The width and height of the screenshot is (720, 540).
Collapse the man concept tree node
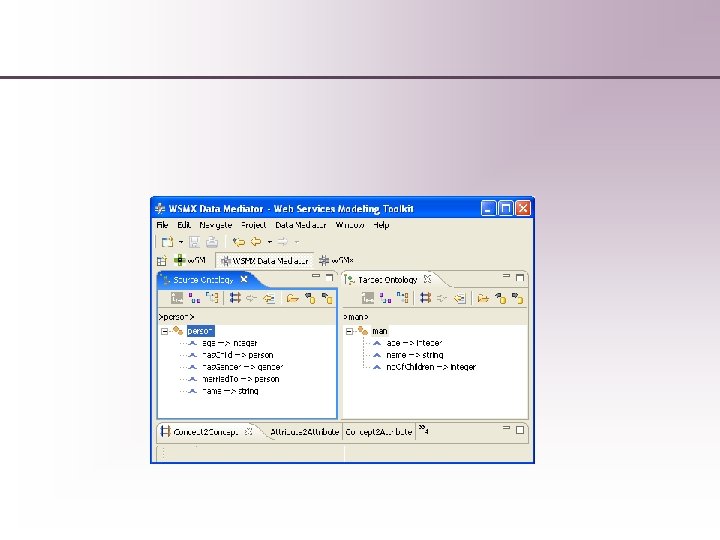coord(349,331)
